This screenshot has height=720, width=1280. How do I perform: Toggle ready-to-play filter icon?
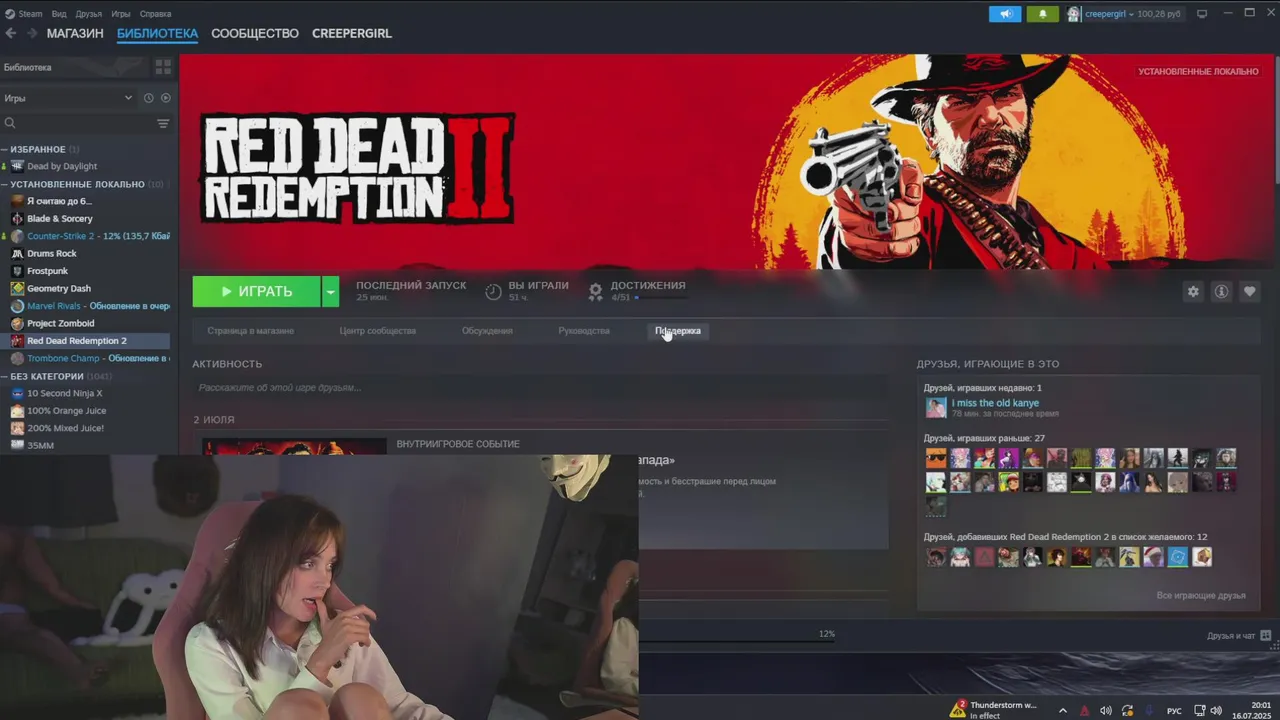coord(166,98)
